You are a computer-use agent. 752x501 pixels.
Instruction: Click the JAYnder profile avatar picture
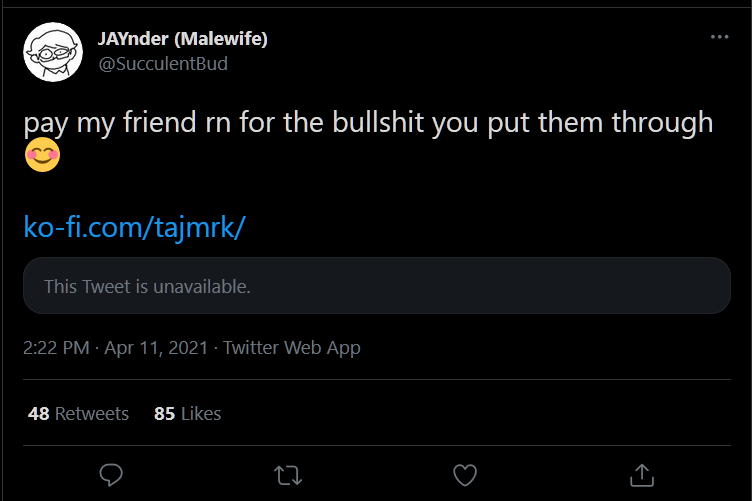coord(53,52)
